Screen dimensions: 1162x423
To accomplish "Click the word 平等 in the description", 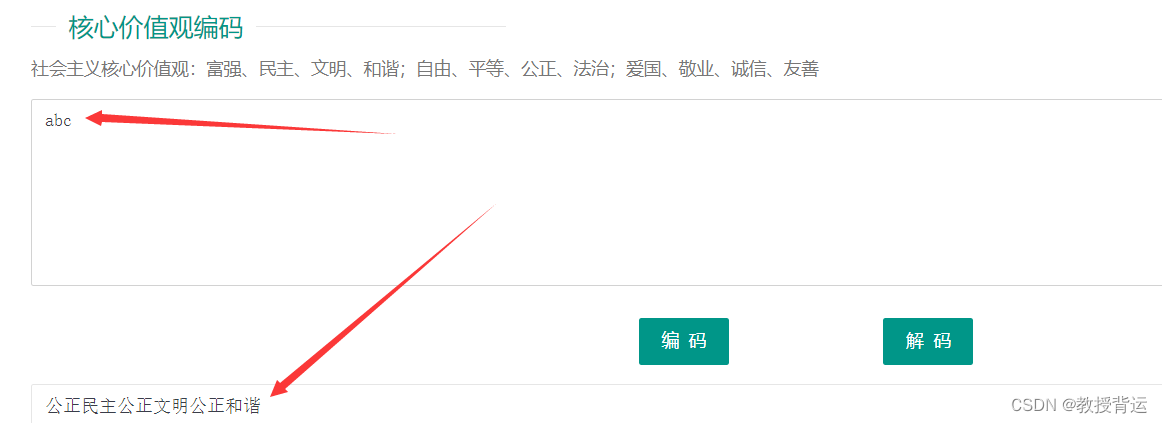I will [485, 70].
